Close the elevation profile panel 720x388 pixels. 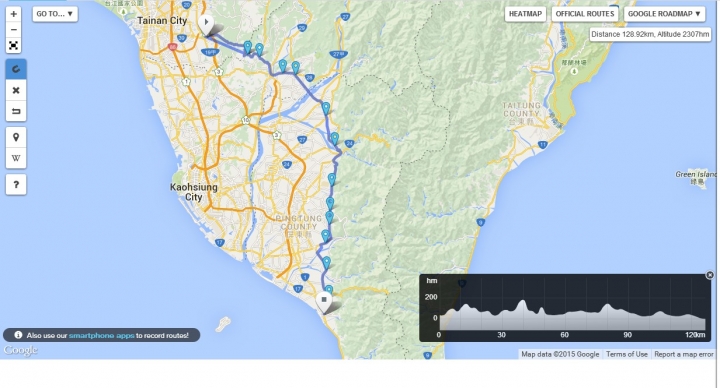click(709, 275)
